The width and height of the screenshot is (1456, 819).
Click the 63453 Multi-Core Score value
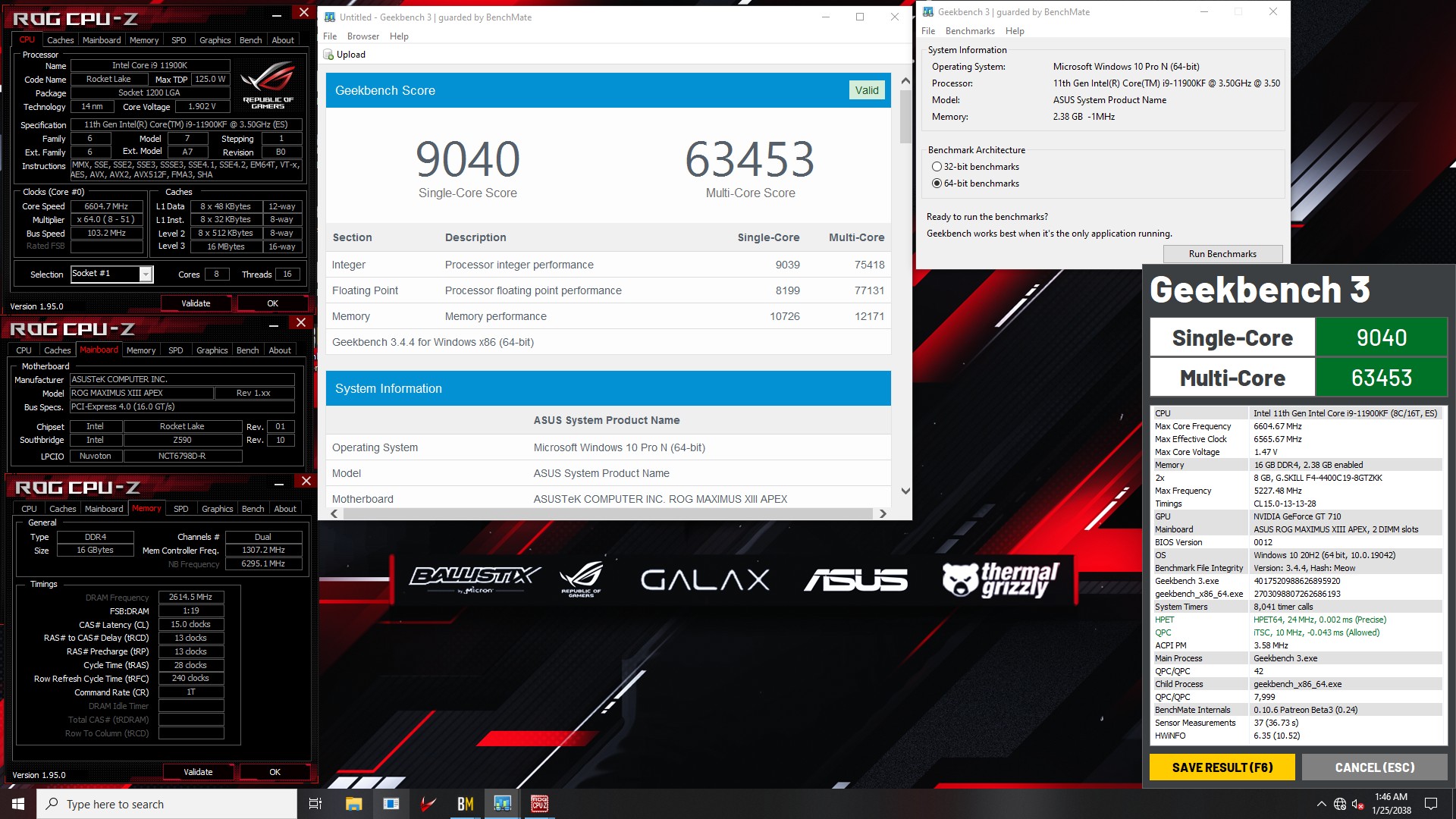[750, 159]
